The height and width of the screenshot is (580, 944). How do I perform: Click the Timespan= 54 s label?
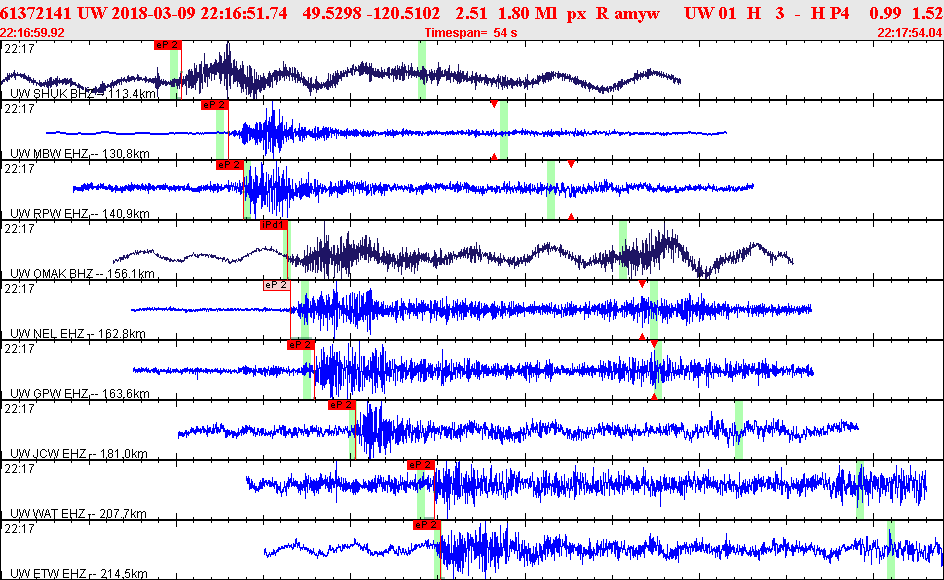(x=471, y=33)
